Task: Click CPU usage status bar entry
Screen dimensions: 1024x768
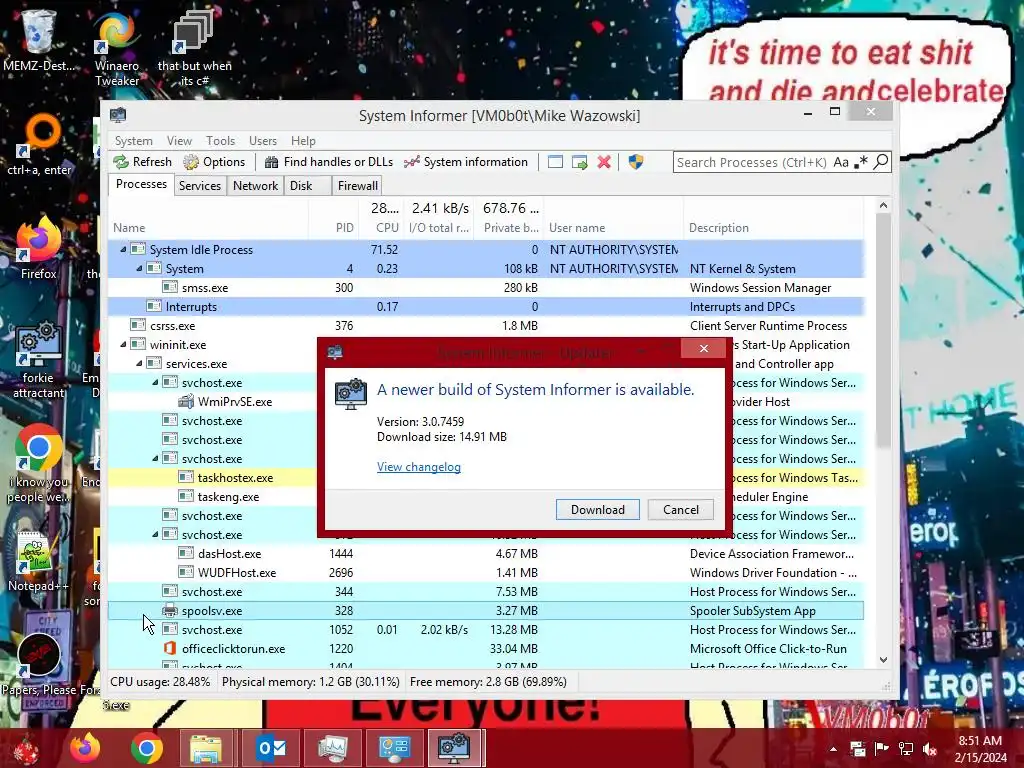Action: (160, 682)
